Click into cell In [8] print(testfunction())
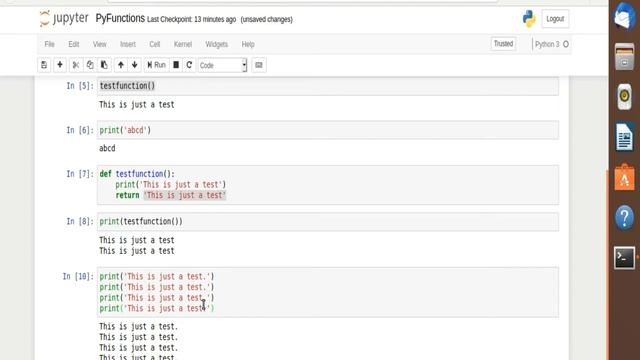 [x=328, y=222]
